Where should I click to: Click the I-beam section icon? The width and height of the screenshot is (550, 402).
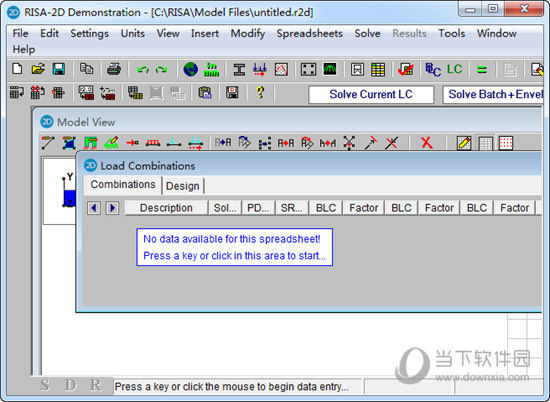(239, 69)
